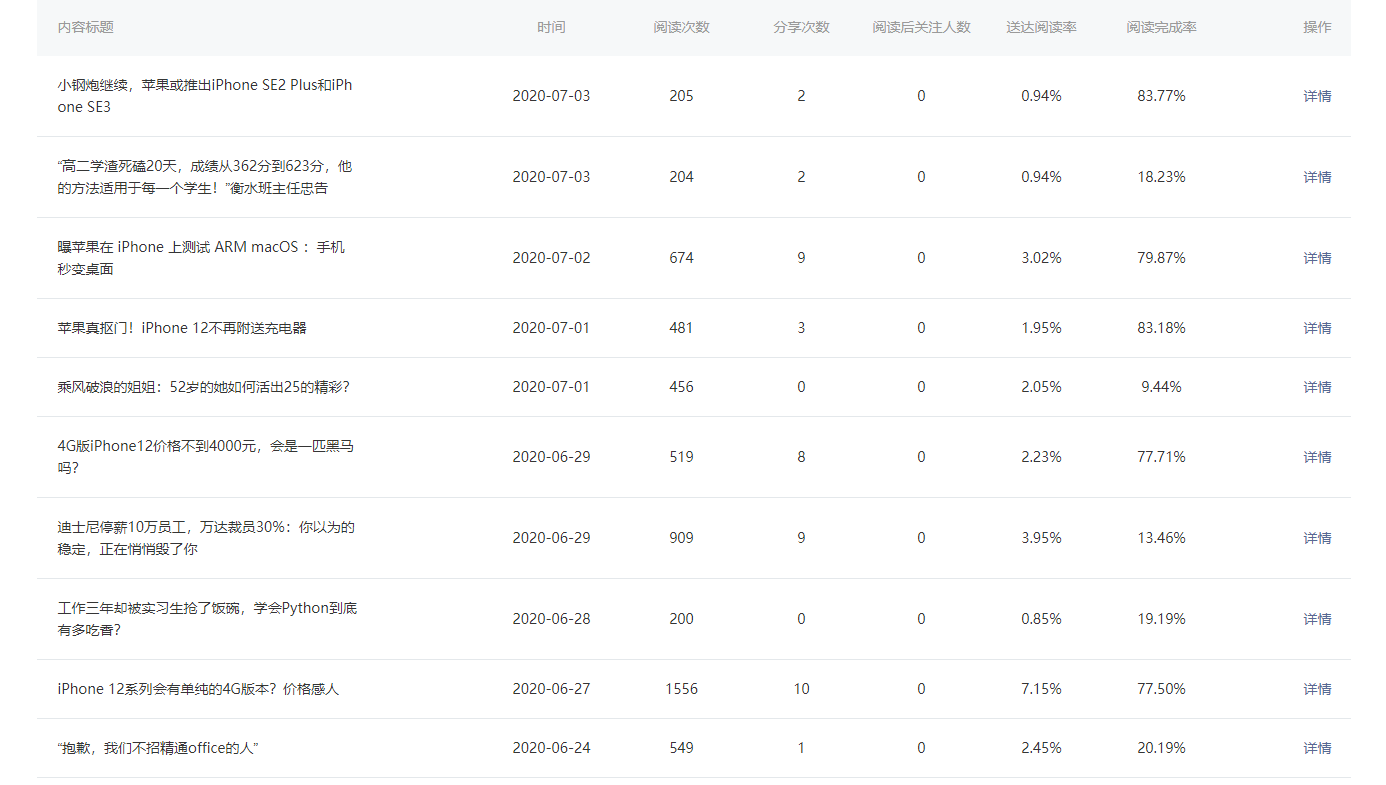Click delivery read rate 0.85%
The image size is (1386, 785).
[x=1041, y=619]
